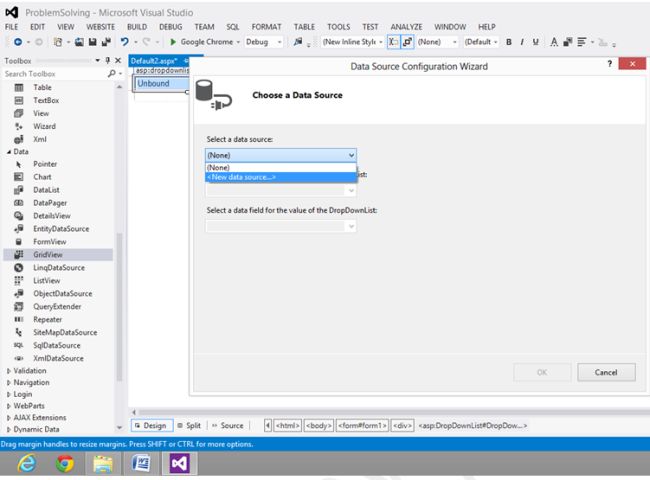Expand the AJAX Extensions toolbox group
This screenshot has width=650, height=480.
[9, 418]
